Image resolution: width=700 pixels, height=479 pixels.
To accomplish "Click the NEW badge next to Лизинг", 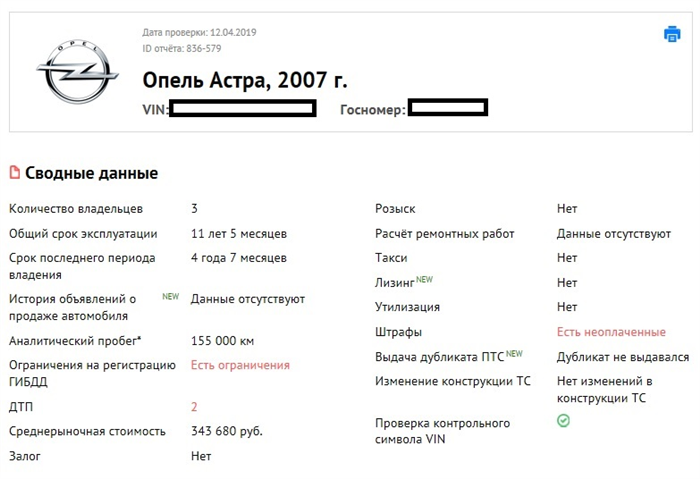I will click(424, 279).
